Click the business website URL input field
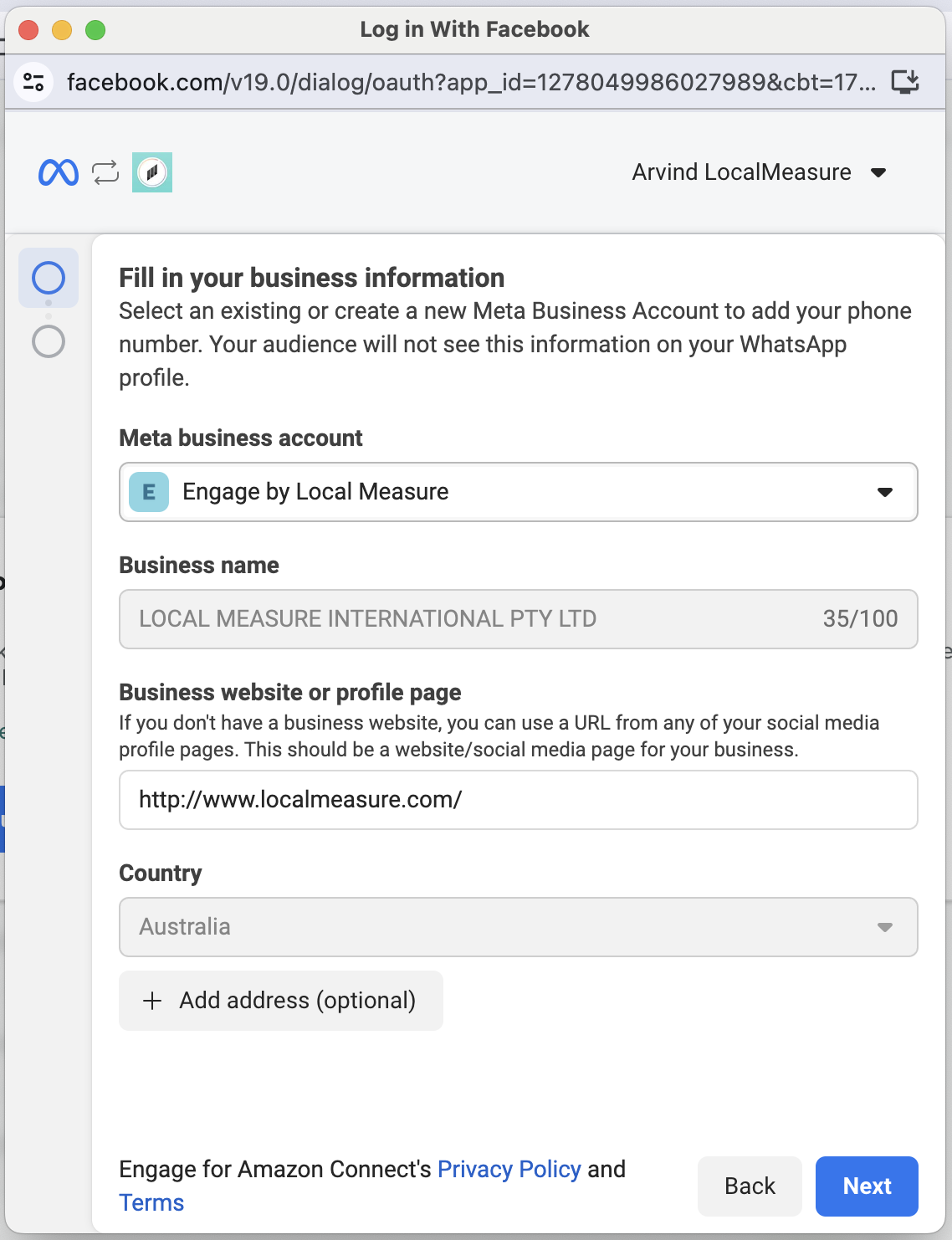Screen dimensions: 952x1240 coord(519,800)
